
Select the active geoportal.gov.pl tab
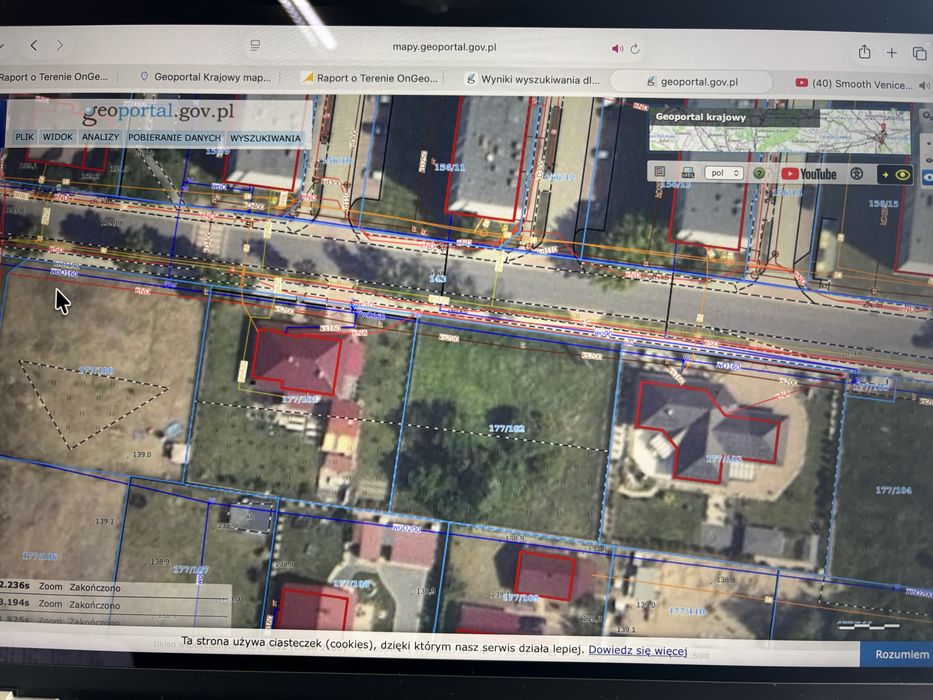(692, 82)
